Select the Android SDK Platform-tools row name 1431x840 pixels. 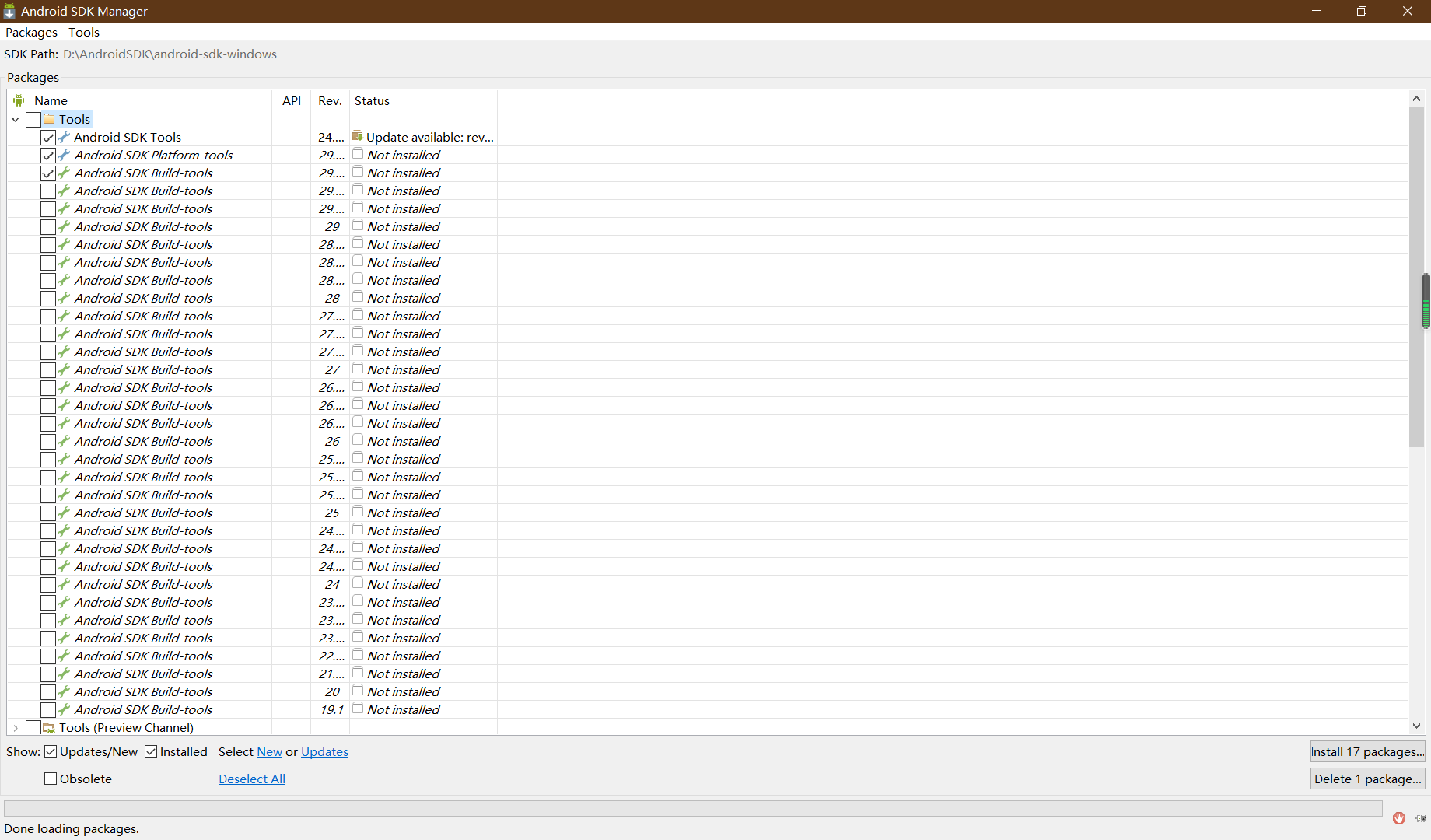[153, 155]
